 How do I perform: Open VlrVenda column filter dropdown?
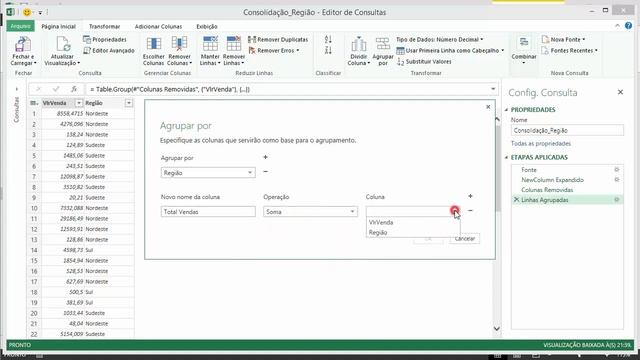[x=79, y=103]
